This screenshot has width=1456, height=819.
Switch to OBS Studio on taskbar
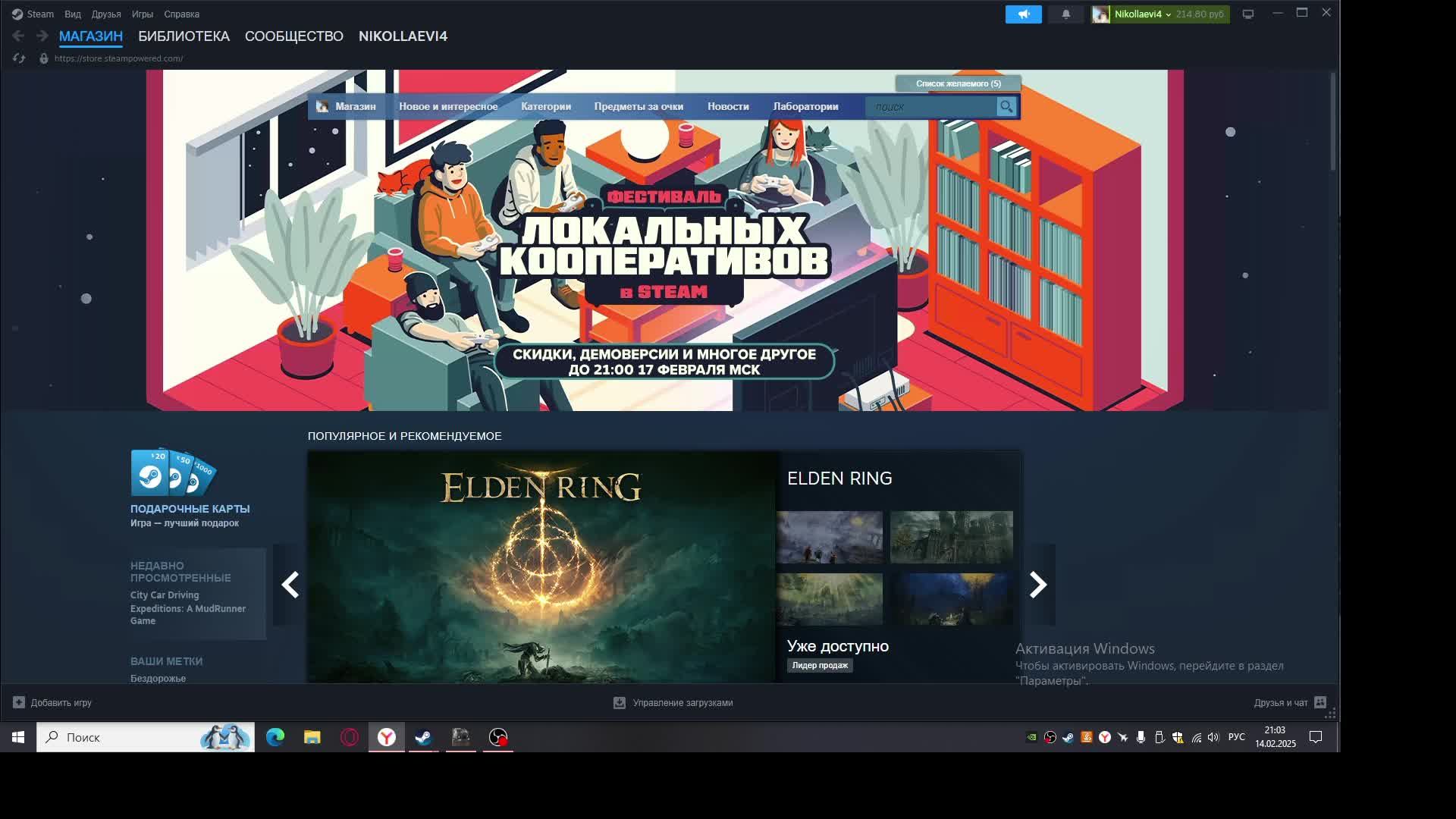pyautogui.click(x=498, y=737)
